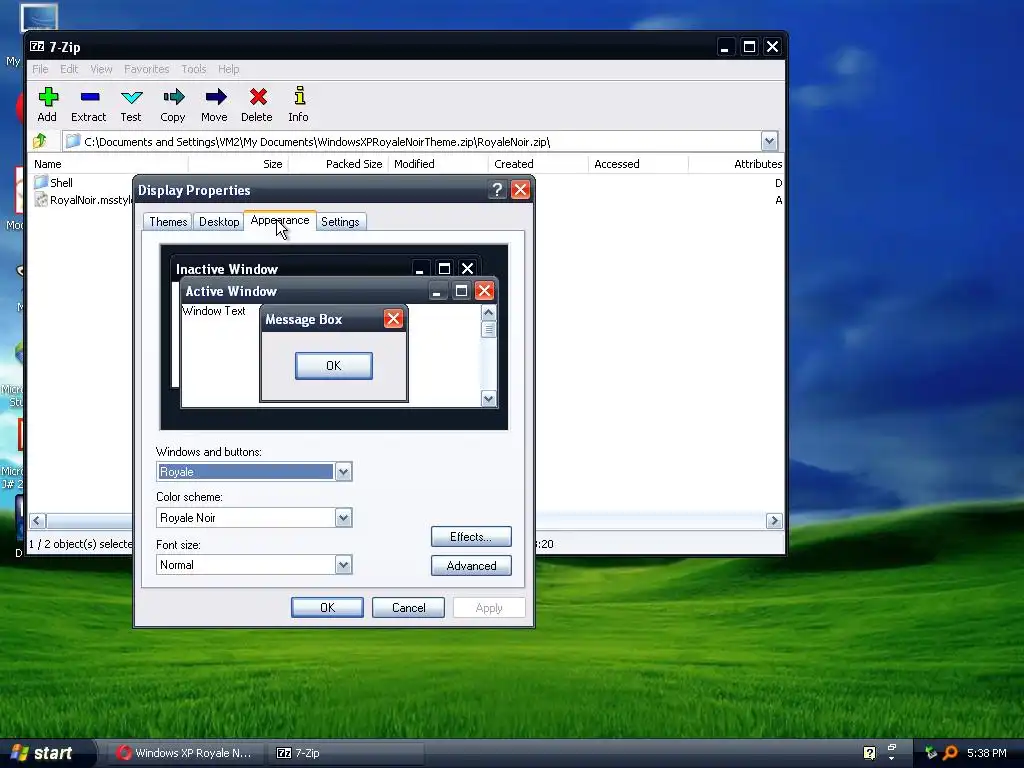Open the Edit menu in 7-Zip
The height and width of the screenshot is (768, 1024).
(69, 69)
